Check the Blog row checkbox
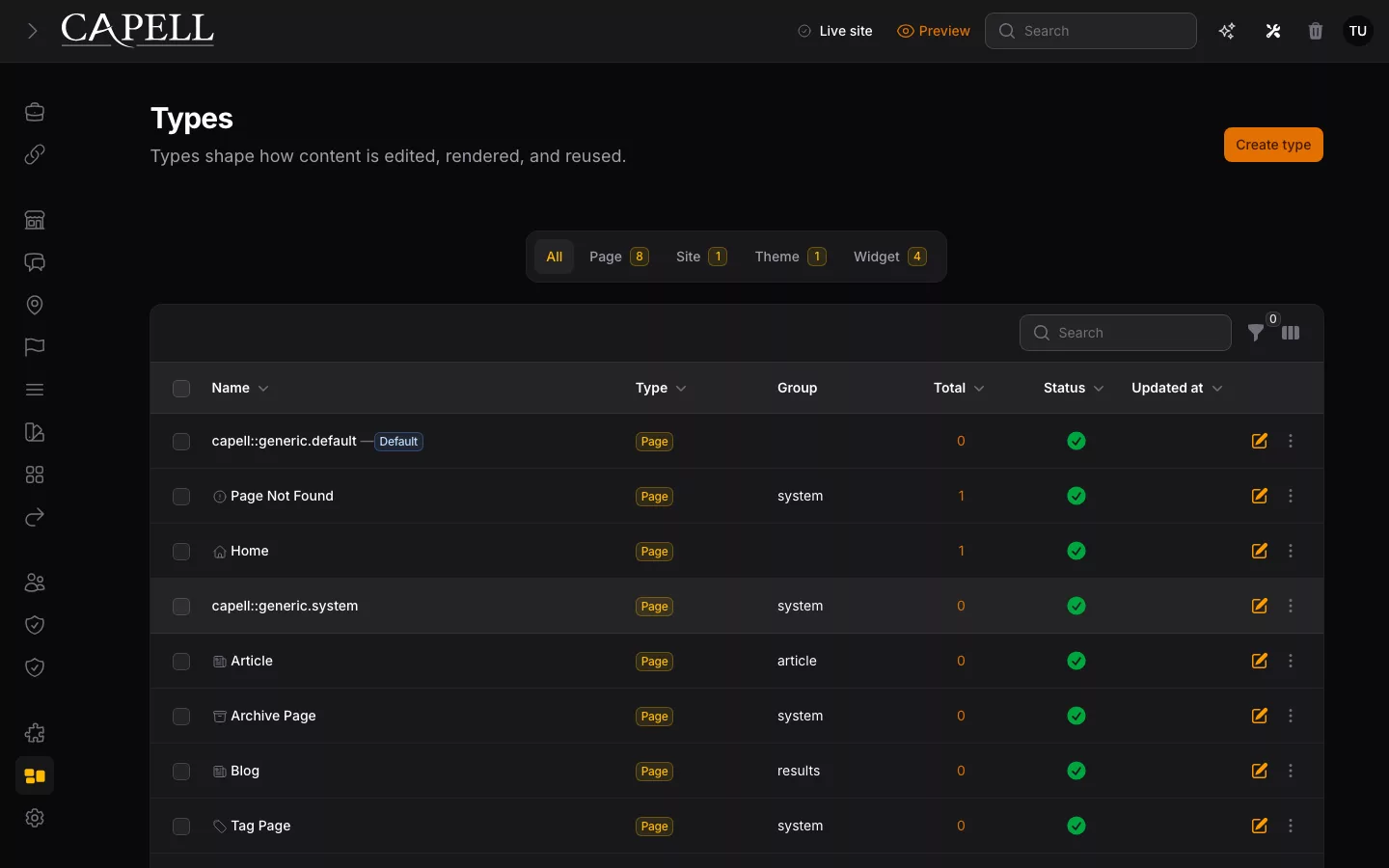 tap(181, 771)
